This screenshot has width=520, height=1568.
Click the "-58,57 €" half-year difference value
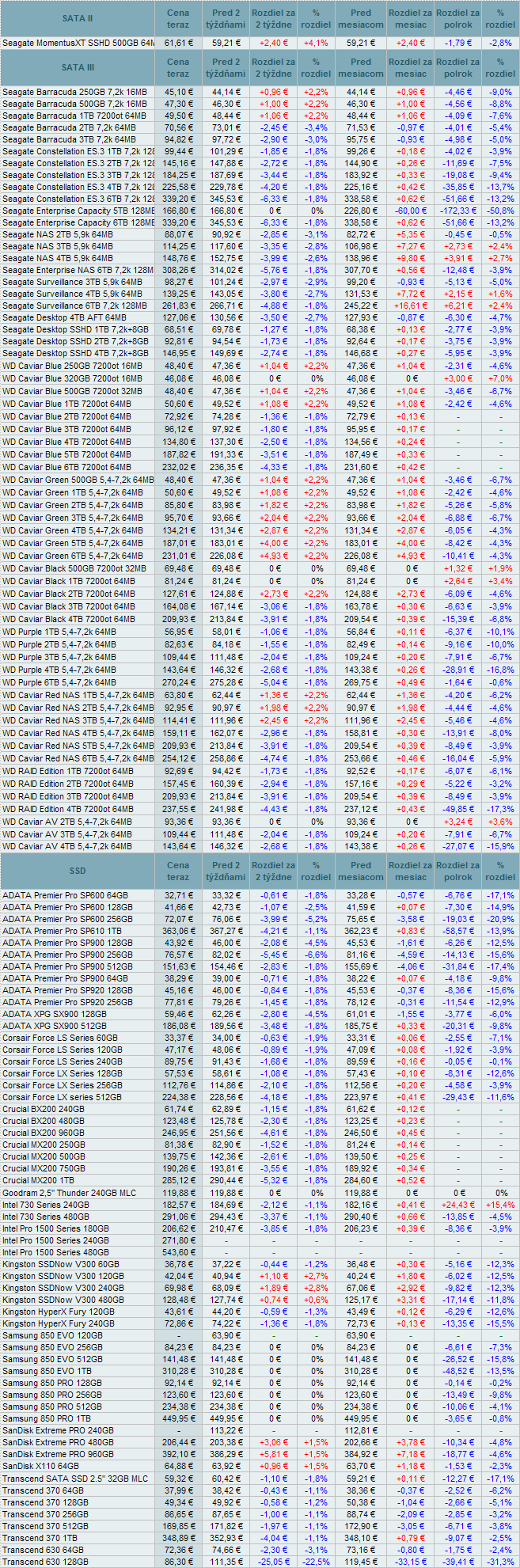tap(457, 932)
